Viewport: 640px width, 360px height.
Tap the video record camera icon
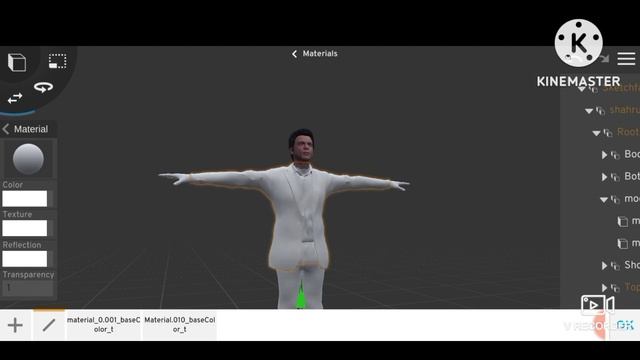coord(598,305)
